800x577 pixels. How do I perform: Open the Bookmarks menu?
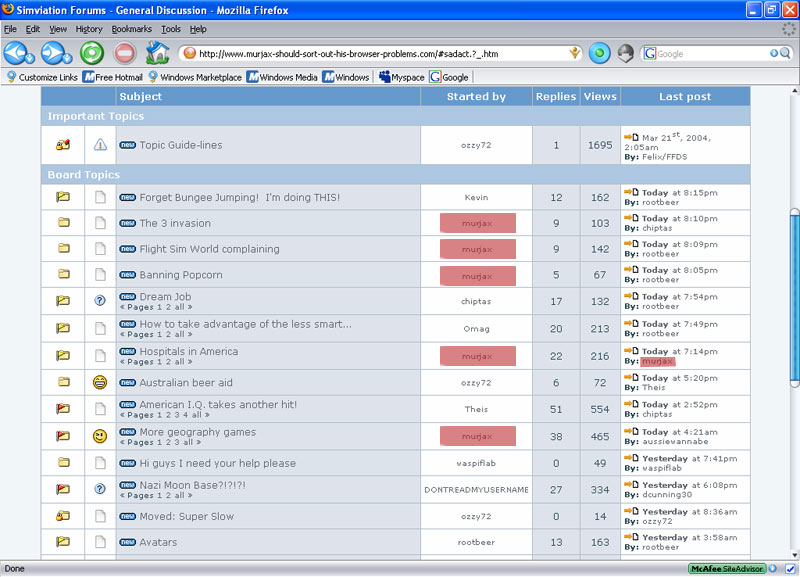131,29
